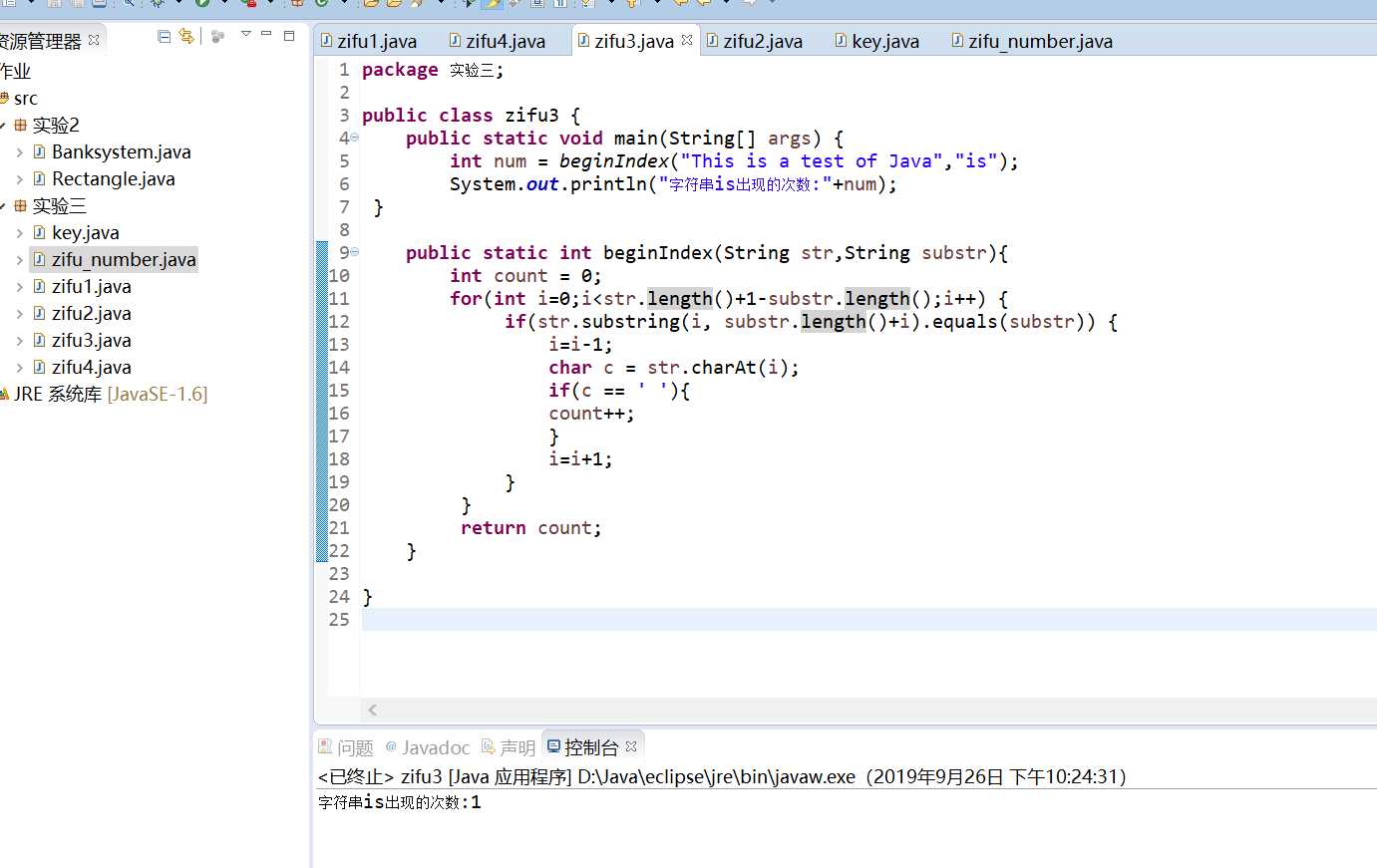
Task: Collapse all in the resource explorer
Action: [x=165, y=36]
